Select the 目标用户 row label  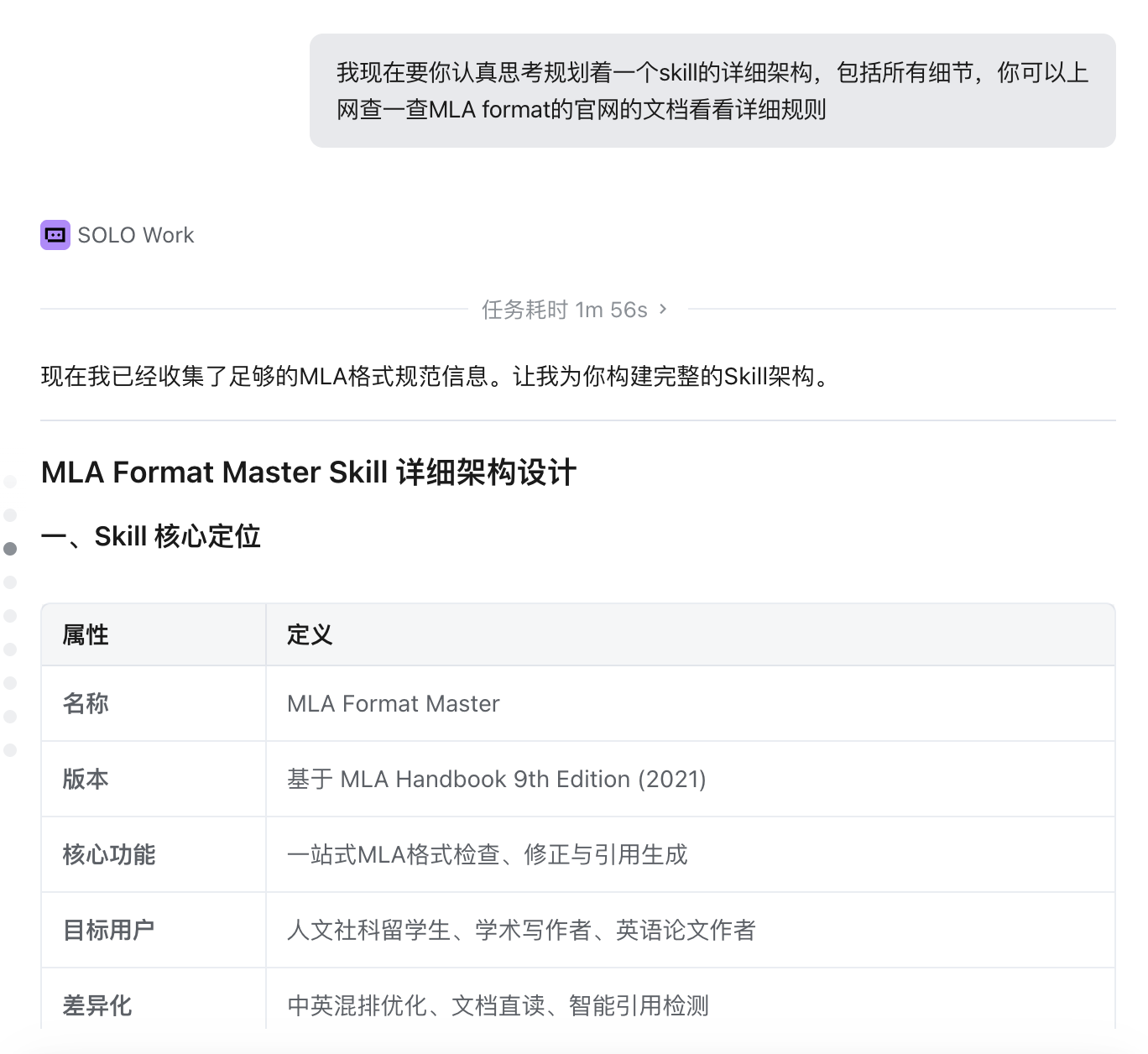tap(109, 930)
